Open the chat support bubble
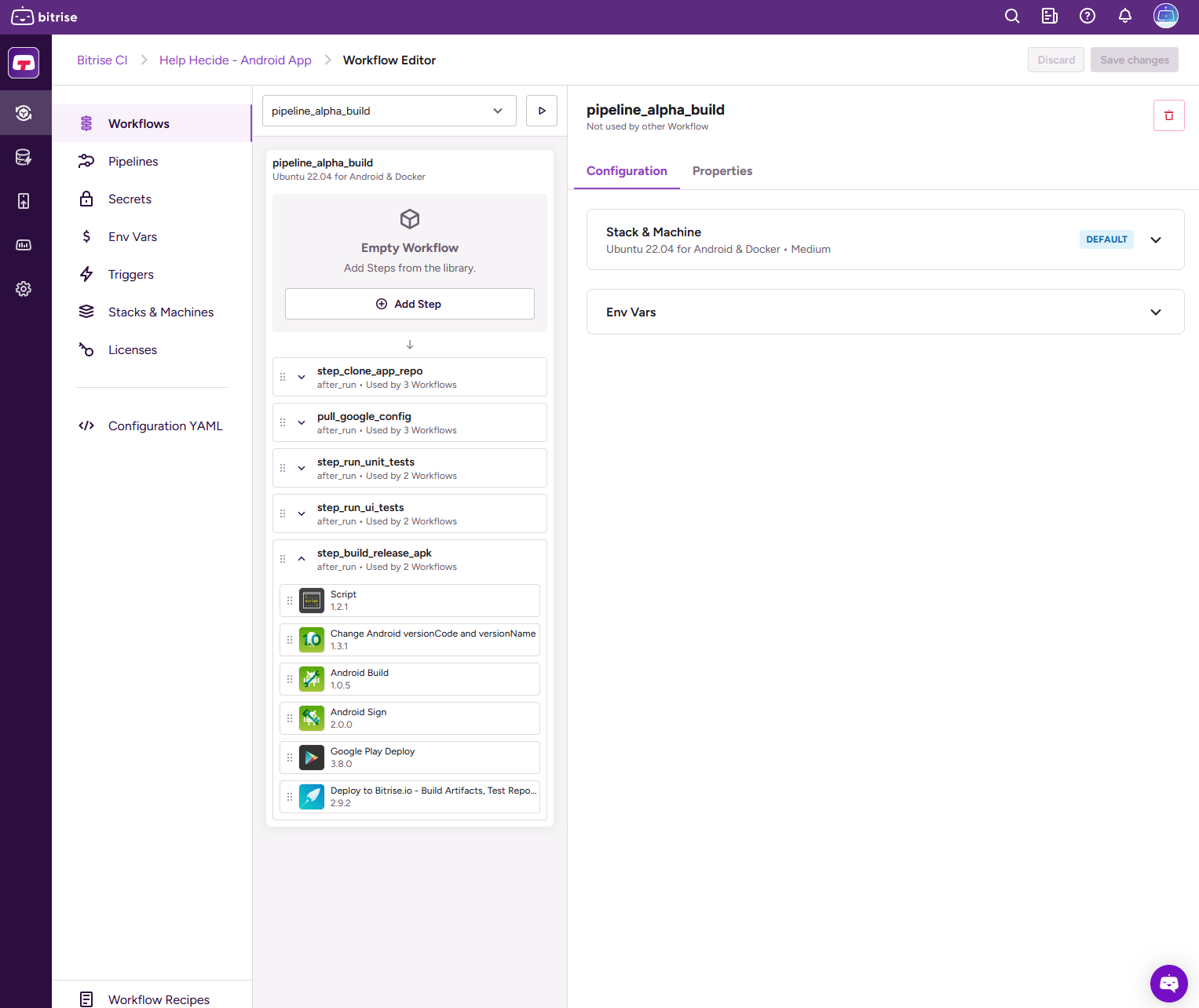The height and width of the screenshot is (1008, 1199). pos(1169,984)
